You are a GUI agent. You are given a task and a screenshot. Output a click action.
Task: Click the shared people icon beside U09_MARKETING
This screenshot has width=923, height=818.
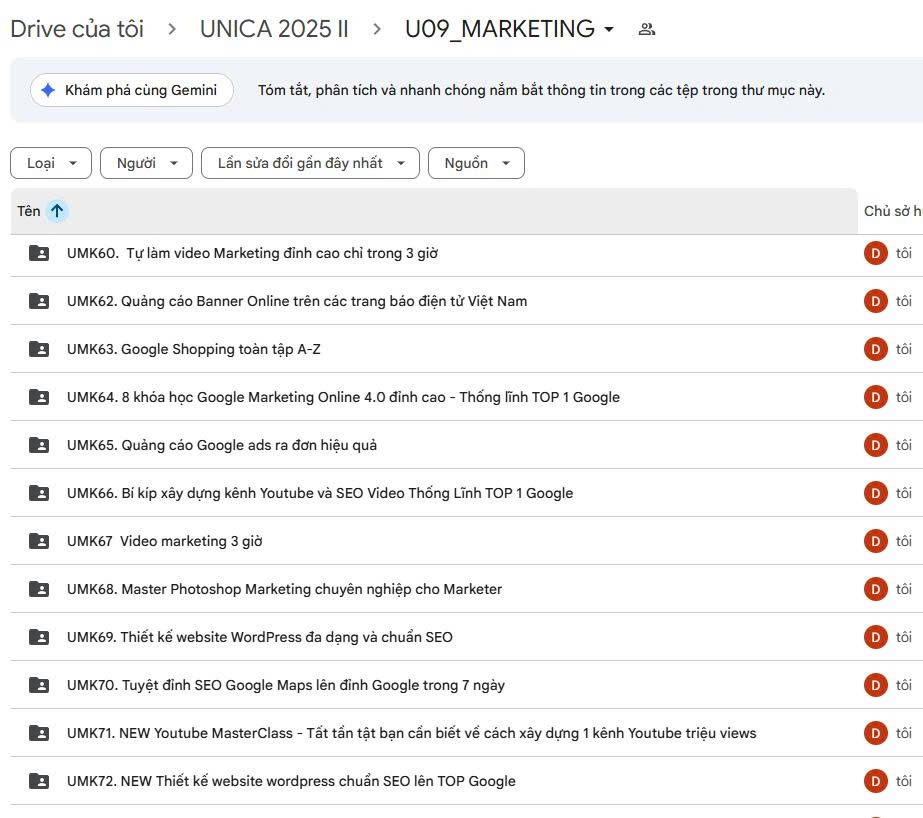click(x=647, y=29)
